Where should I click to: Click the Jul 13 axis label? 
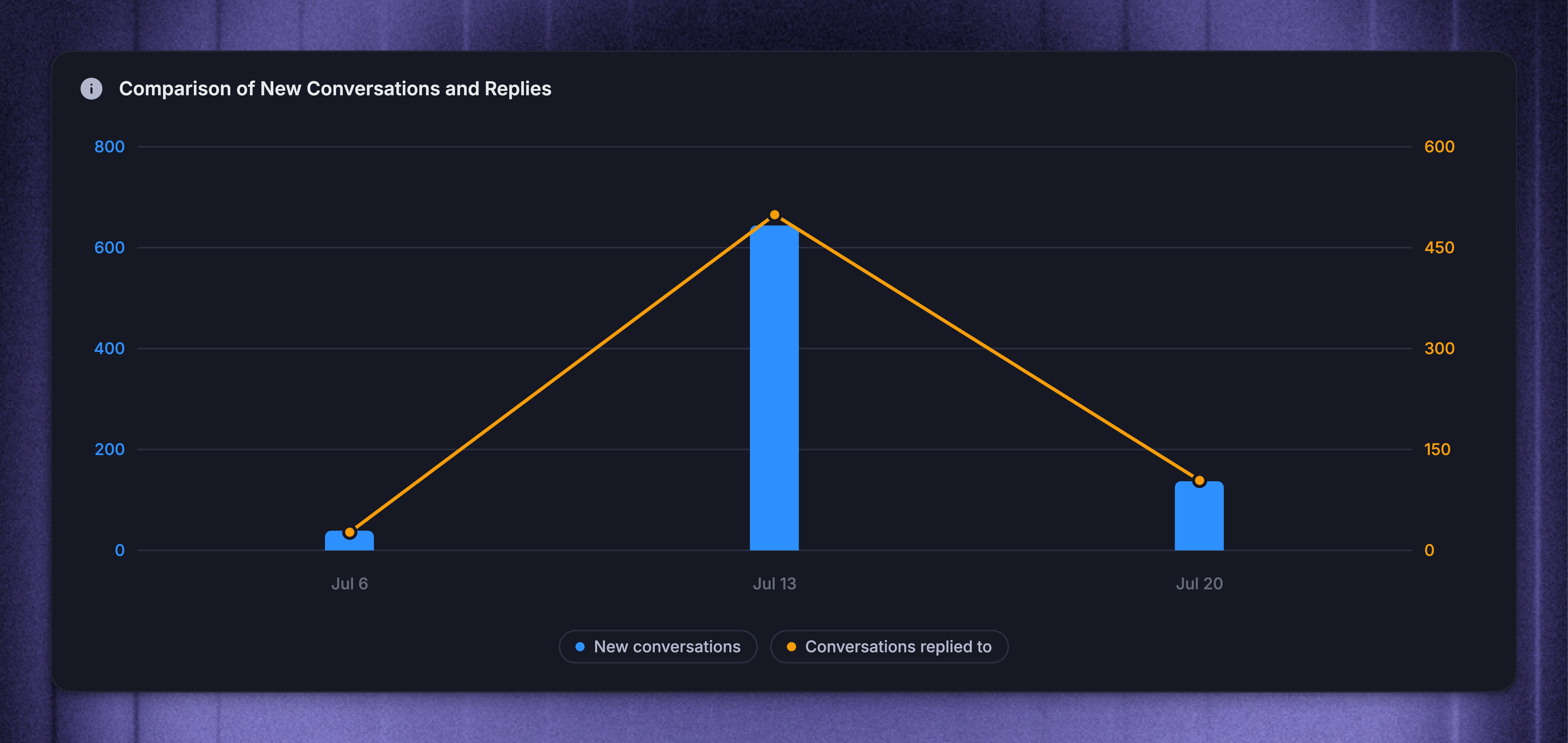(774, 583)
